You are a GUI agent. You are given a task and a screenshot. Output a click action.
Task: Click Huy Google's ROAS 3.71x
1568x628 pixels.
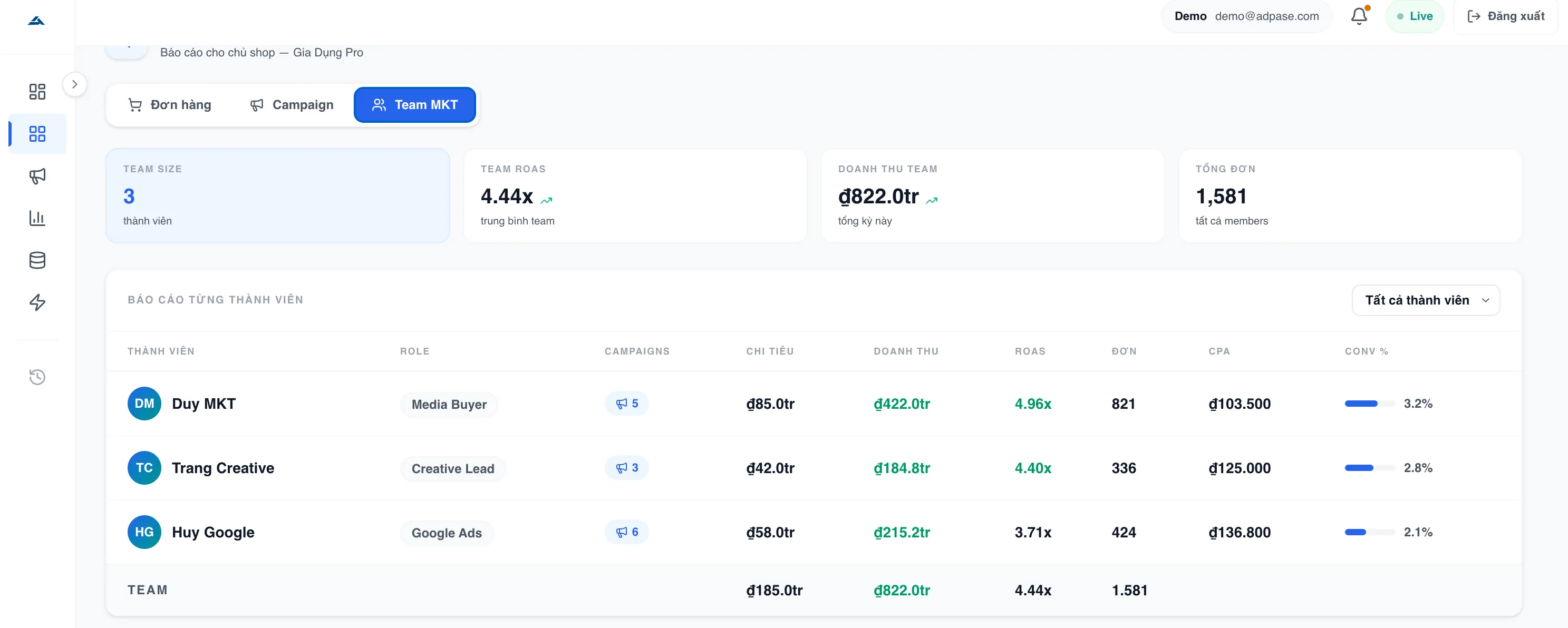(1033, 532)
